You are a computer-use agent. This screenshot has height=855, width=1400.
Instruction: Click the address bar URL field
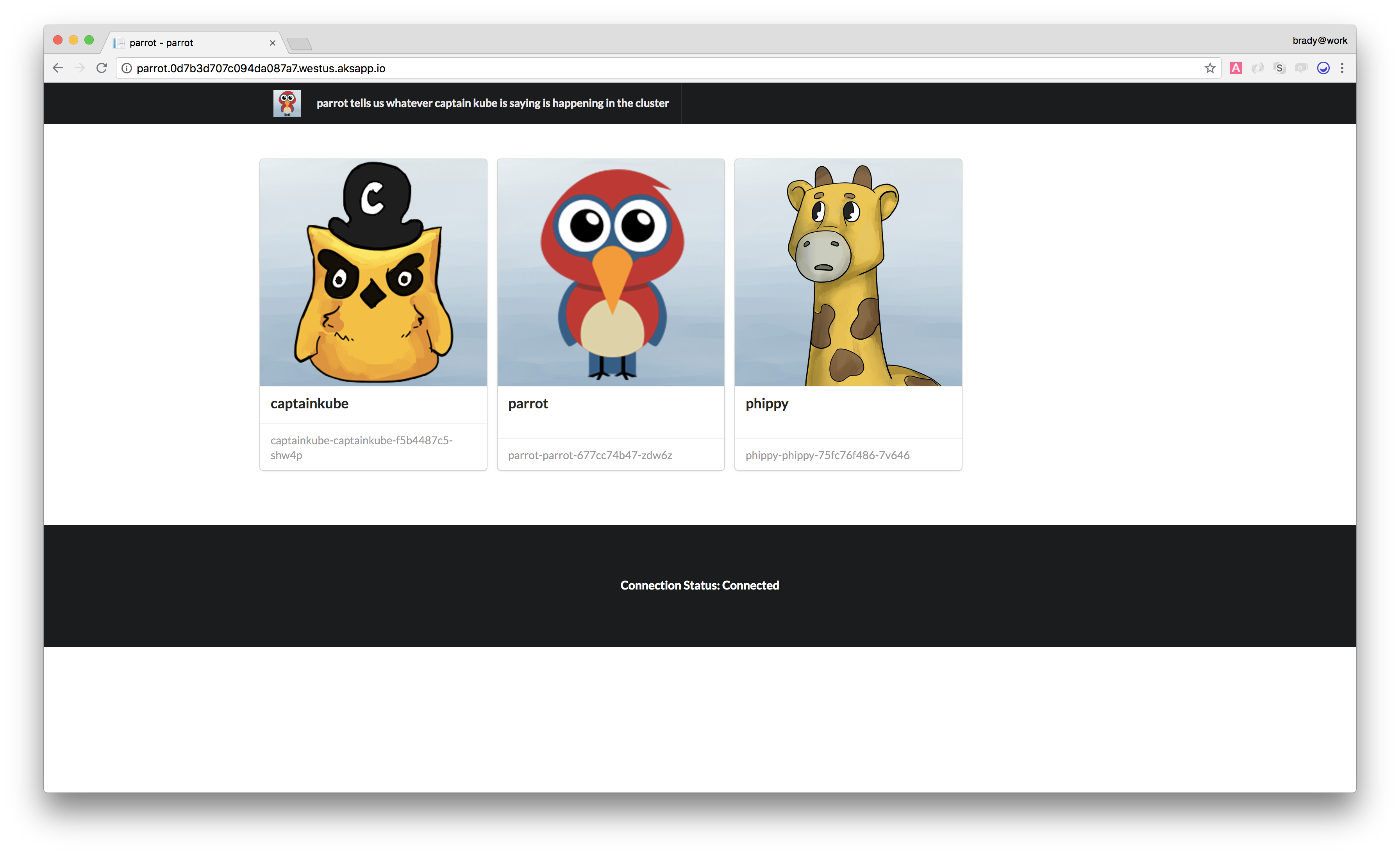(625, 68)
